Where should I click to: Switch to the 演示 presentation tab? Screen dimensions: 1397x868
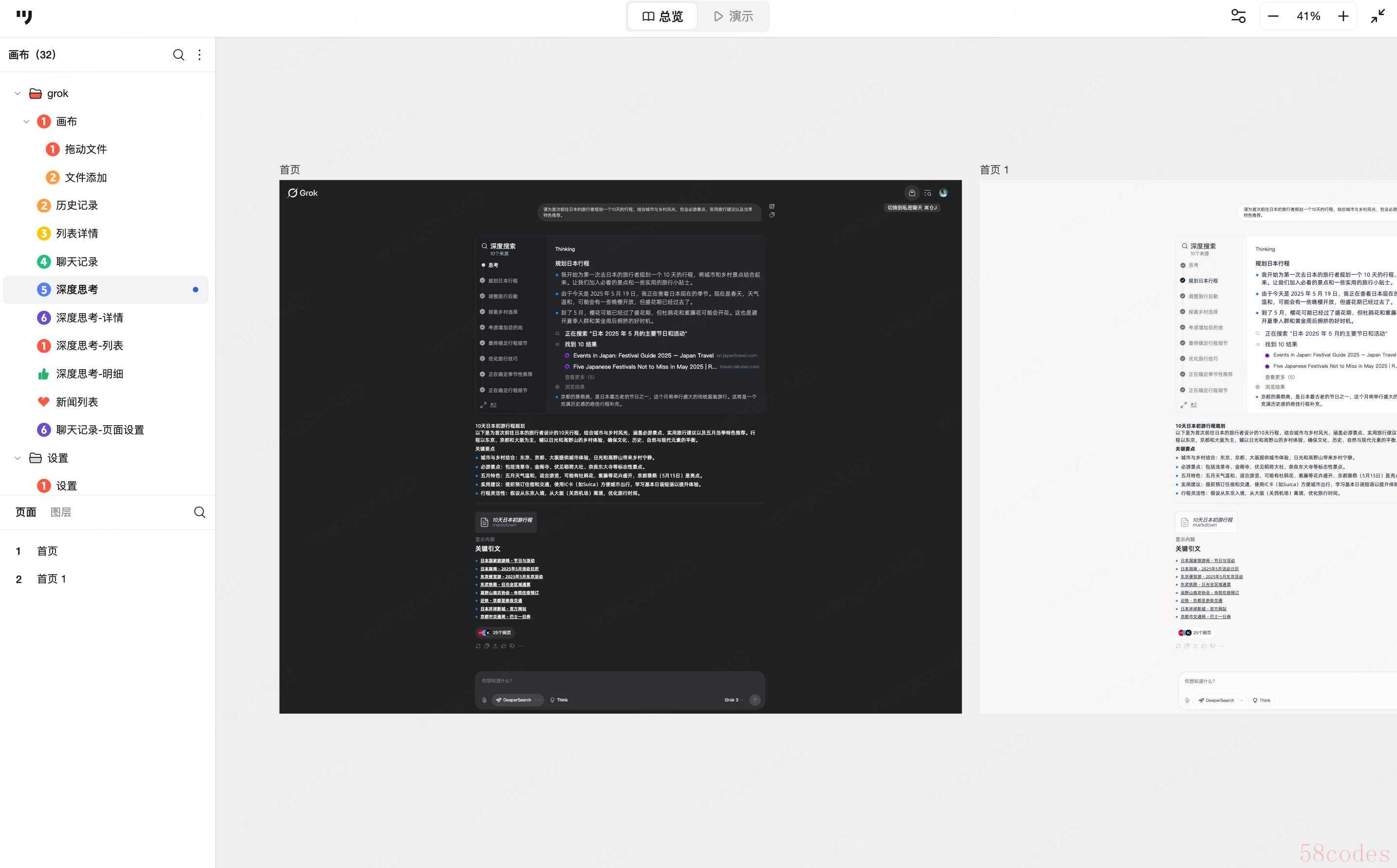click(733, 16)
